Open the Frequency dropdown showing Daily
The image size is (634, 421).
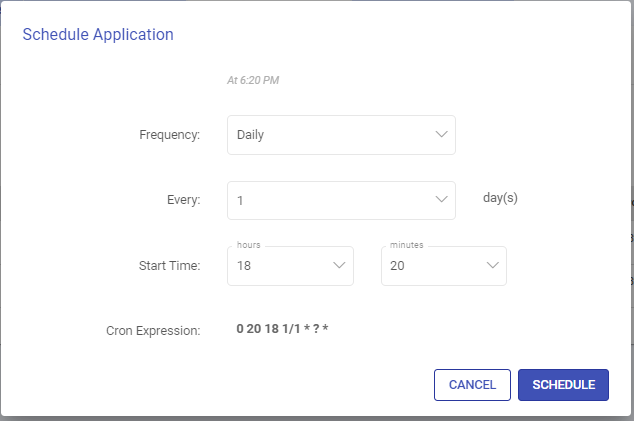pos(341,135)
